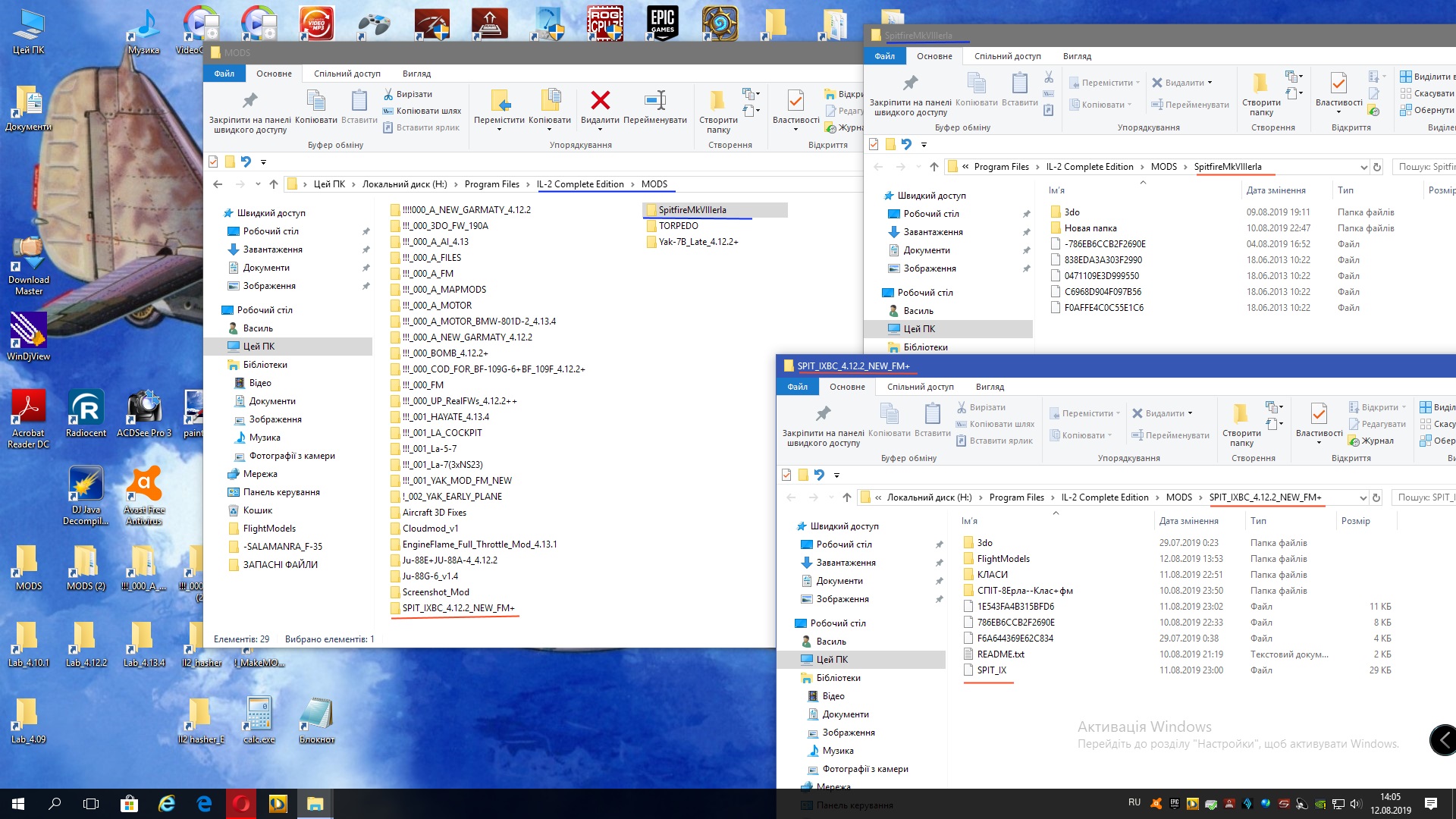Click Rename icon in MODS window ribbon
The height and width of the screenshot is (819, 1456).
click(x=654, y=101)
